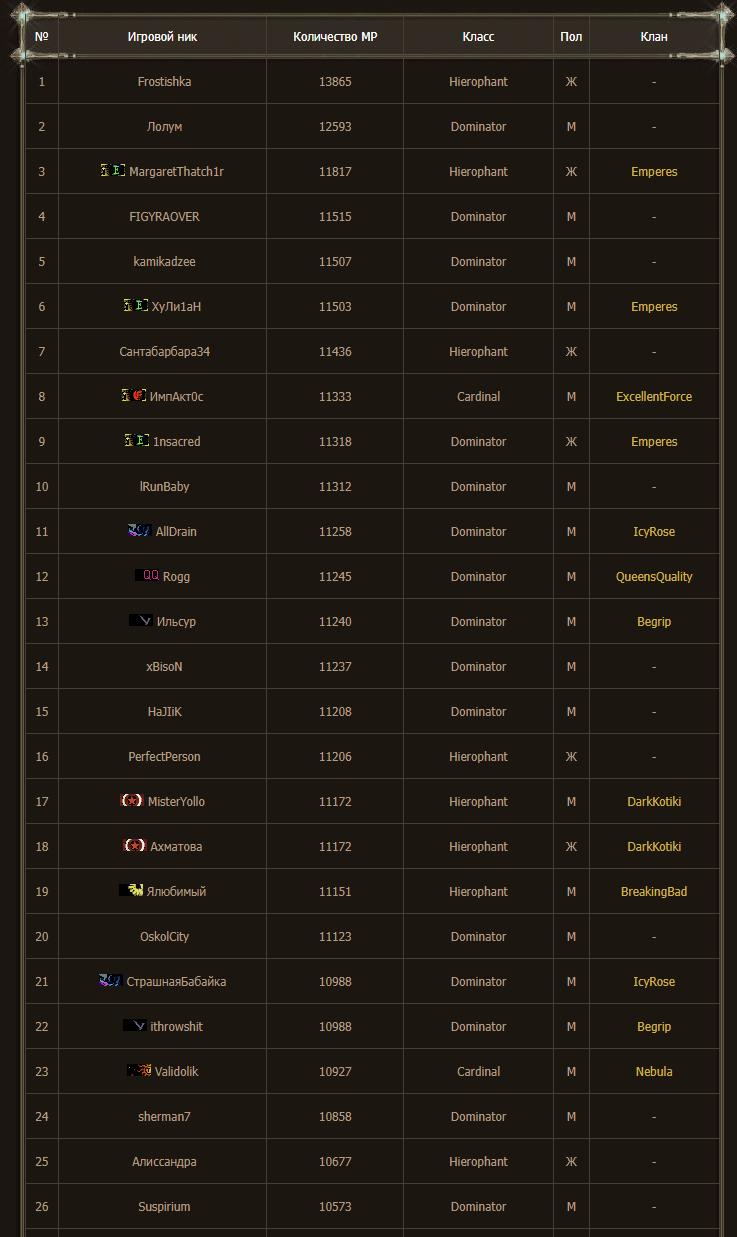The width and height of the screenshot is (737, 1237).
Task: Click the crest icon beside СтрашнаяБабайка
Action: pos(111,981)
